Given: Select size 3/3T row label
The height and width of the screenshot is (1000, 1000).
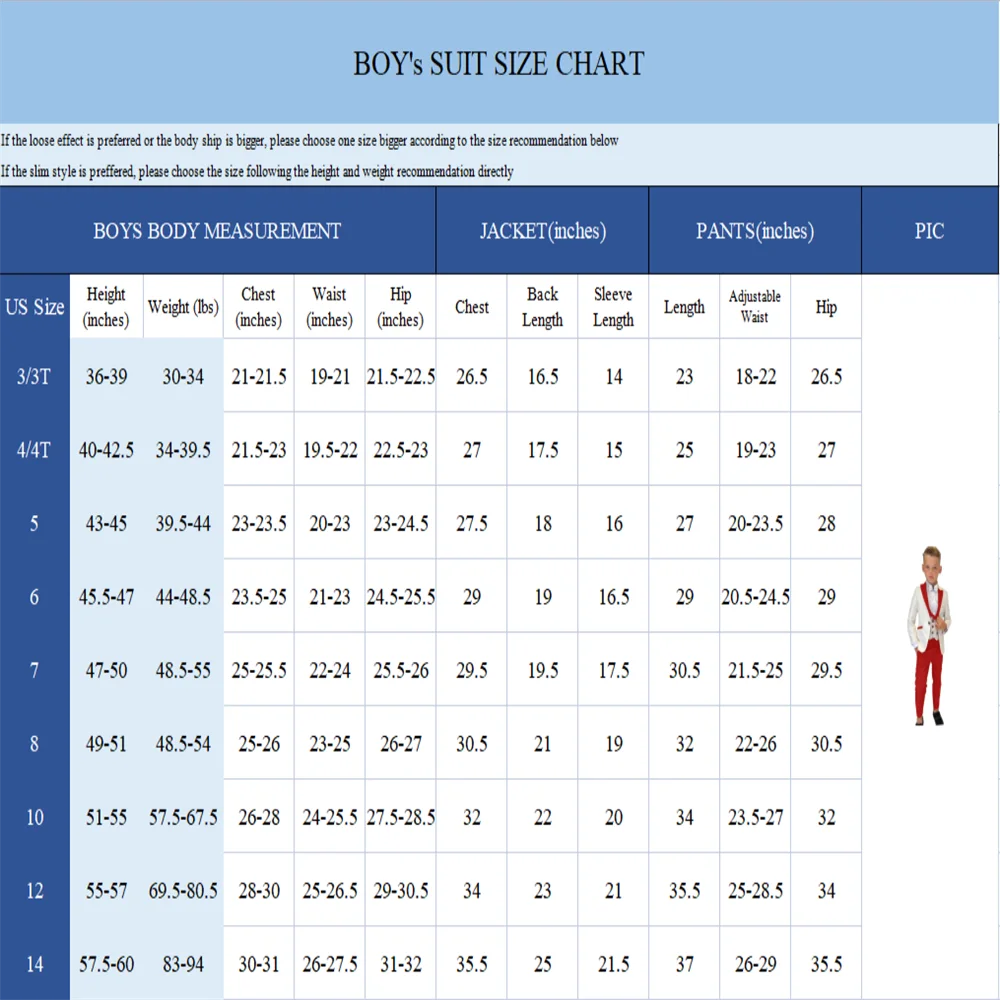Looking at the screenshot, I should (34, 377).
